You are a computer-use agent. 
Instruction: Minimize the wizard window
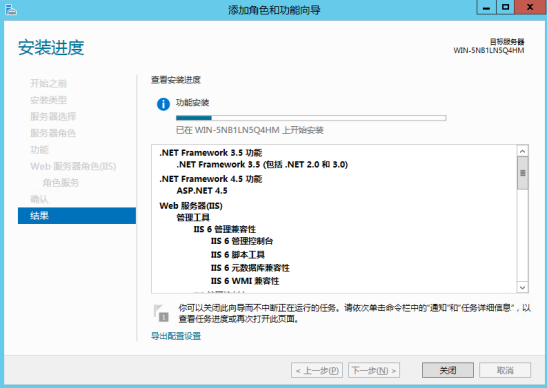point(486,7)
